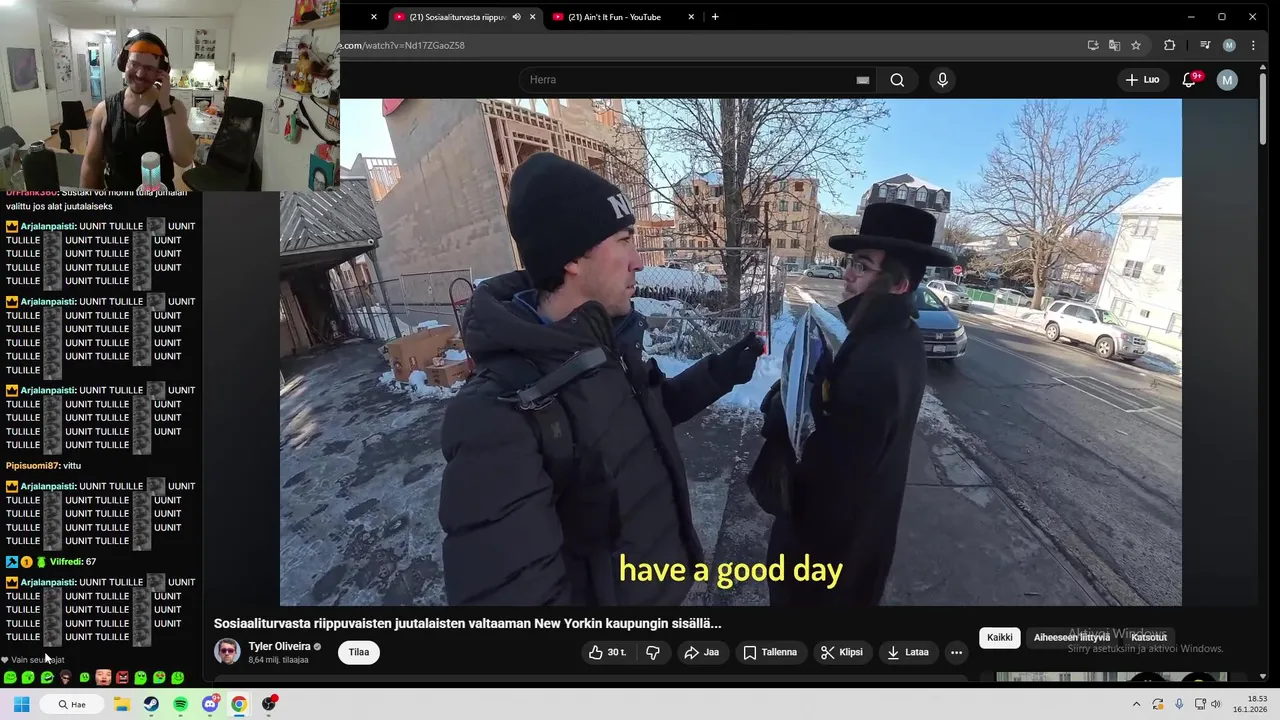The width and height of the screenshot is (1280, 720).
Task: Open the YouTube account avatar menu
Action: click(1227, 80)
